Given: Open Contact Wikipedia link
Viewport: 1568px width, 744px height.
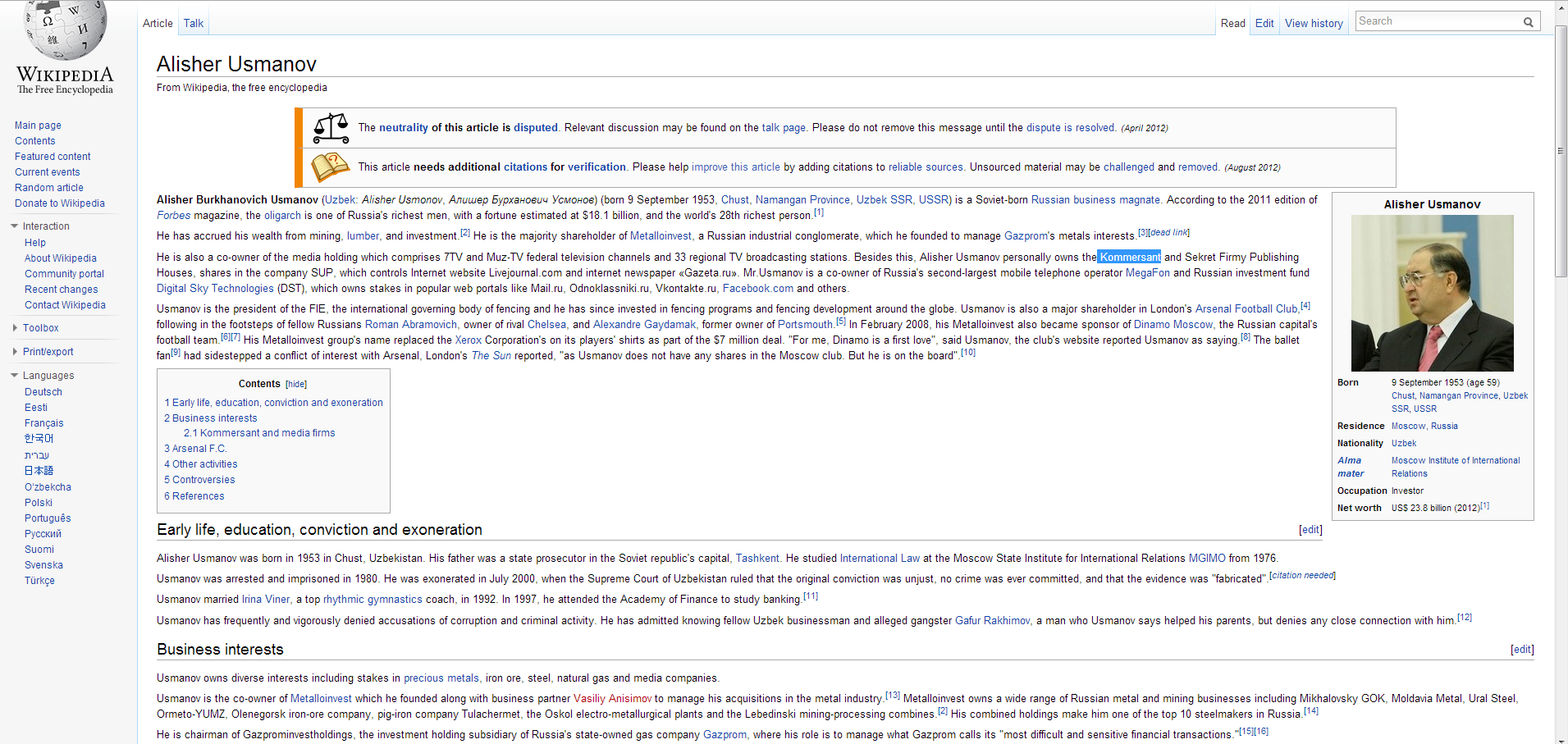Looking at the screenshot, I should click(x=65, y=305).
